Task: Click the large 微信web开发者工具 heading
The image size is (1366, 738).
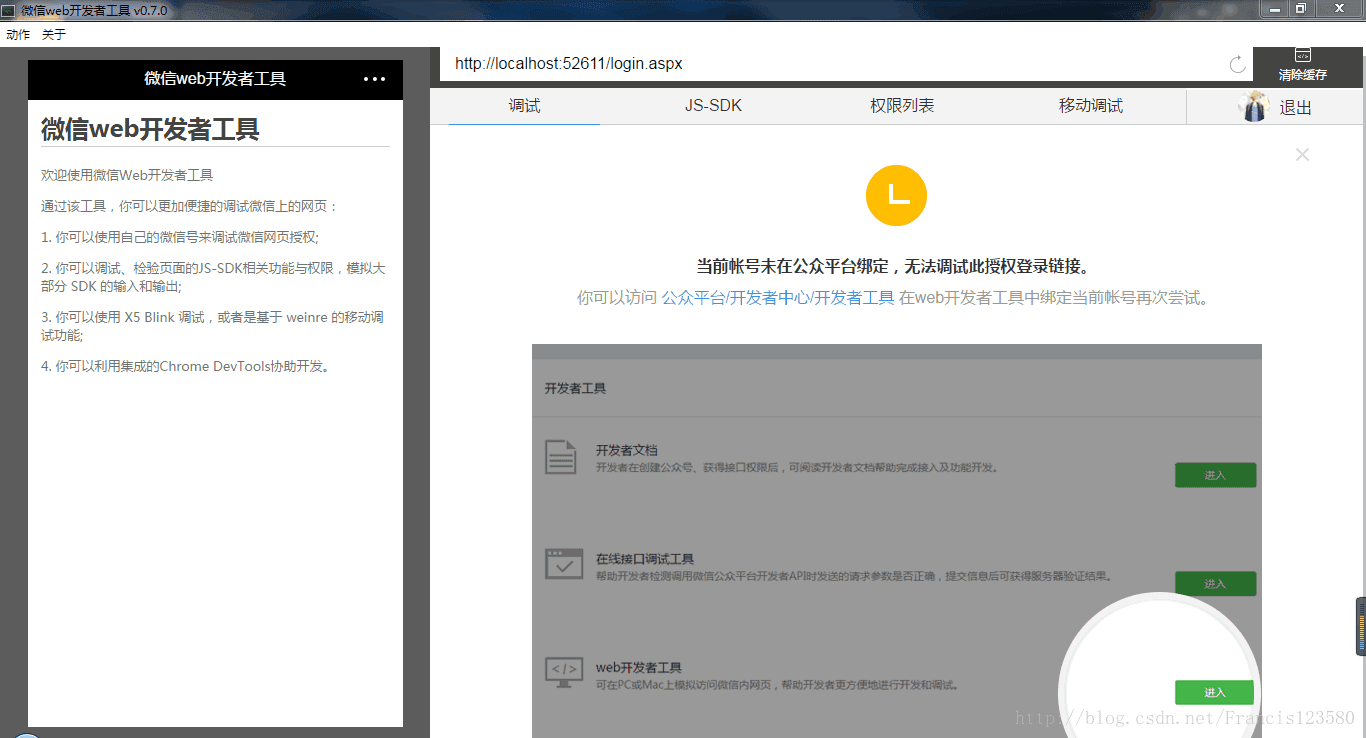Action: [150, 129]
